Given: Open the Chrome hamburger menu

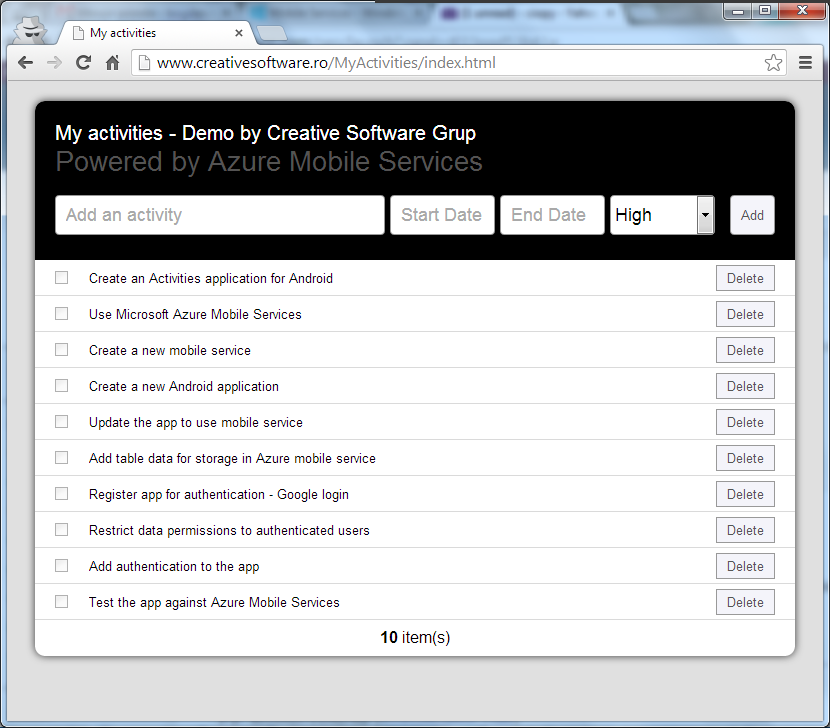Looking at the screenshot, I should click(806, 63).
